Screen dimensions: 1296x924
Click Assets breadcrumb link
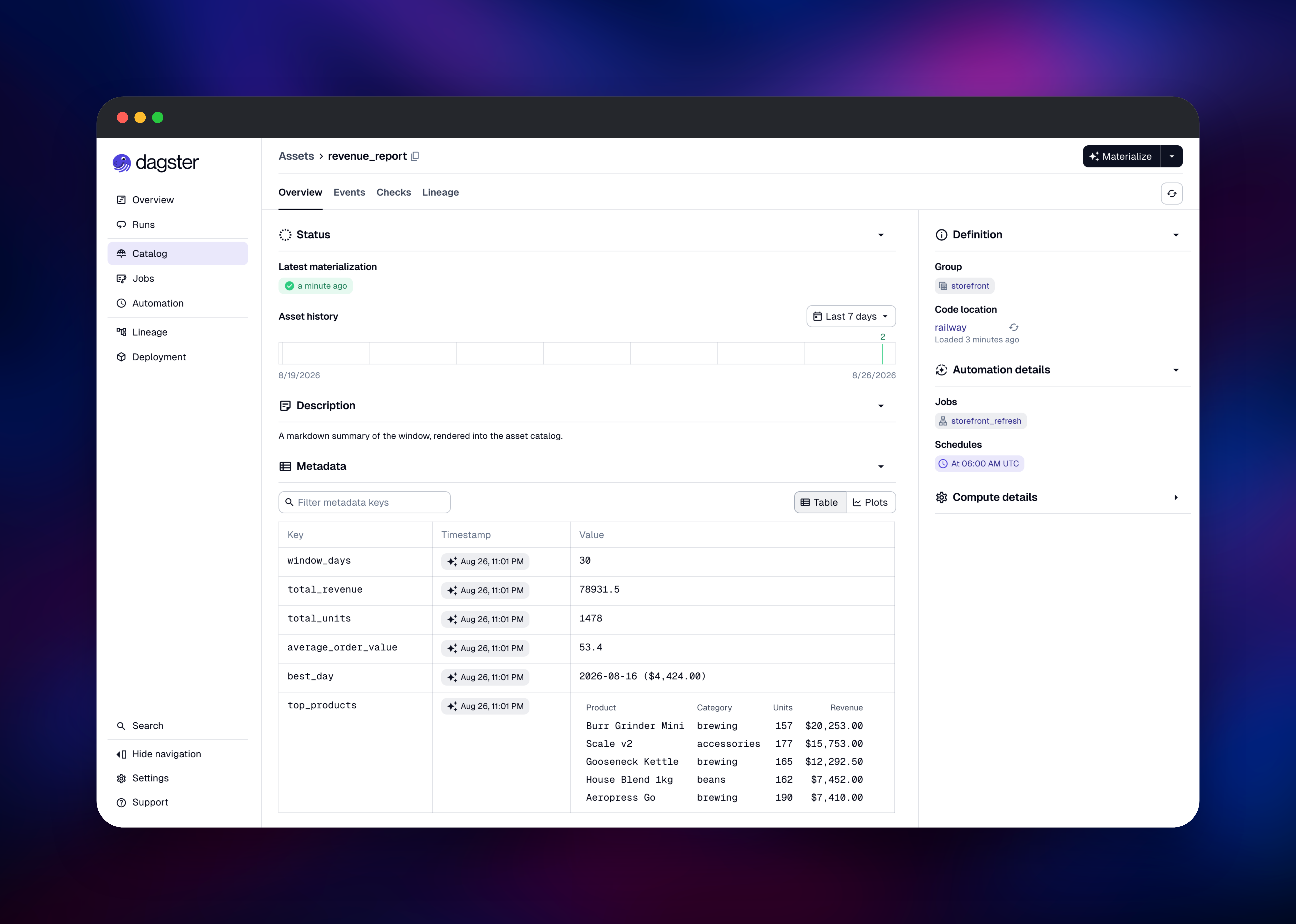point(296,156)
